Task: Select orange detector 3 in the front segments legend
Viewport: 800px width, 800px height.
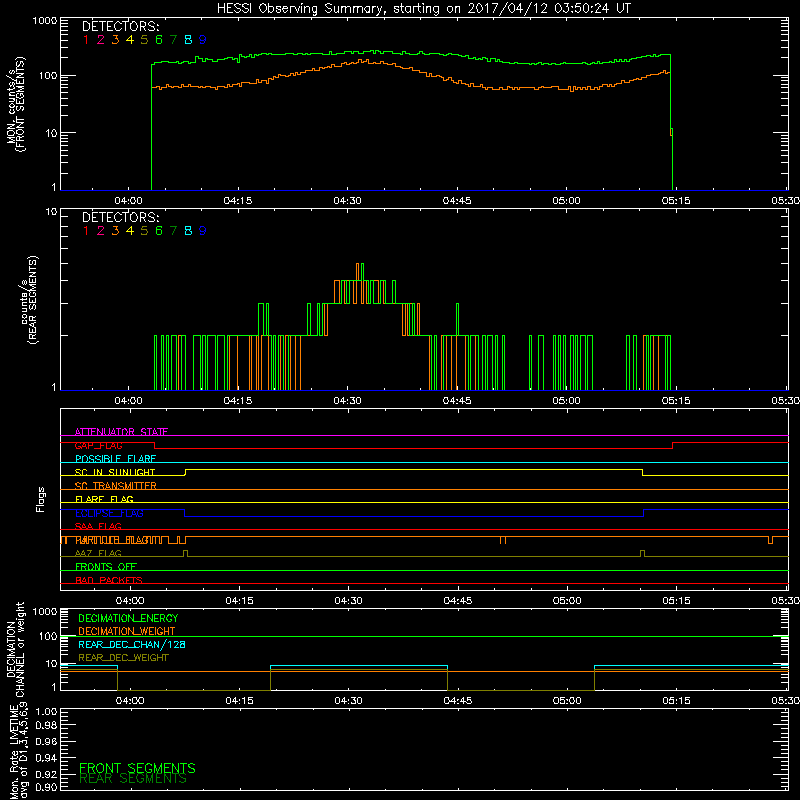Action: pyautogui.click(x=115, y=39)
